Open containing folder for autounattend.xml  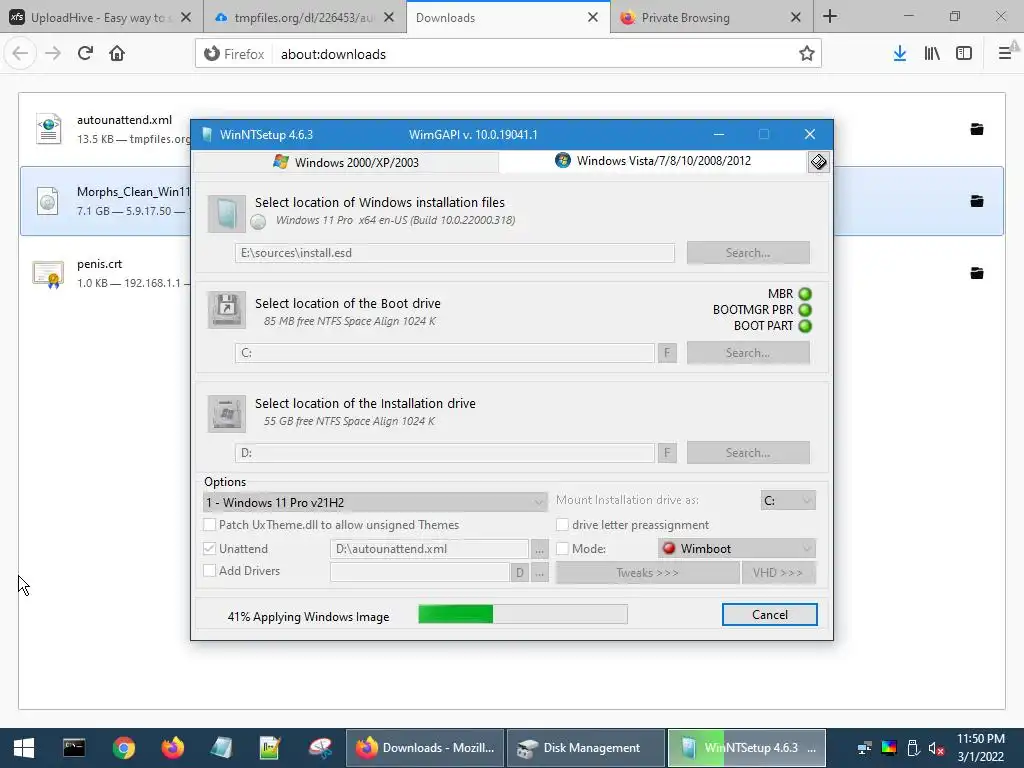(x=977, y=129)
